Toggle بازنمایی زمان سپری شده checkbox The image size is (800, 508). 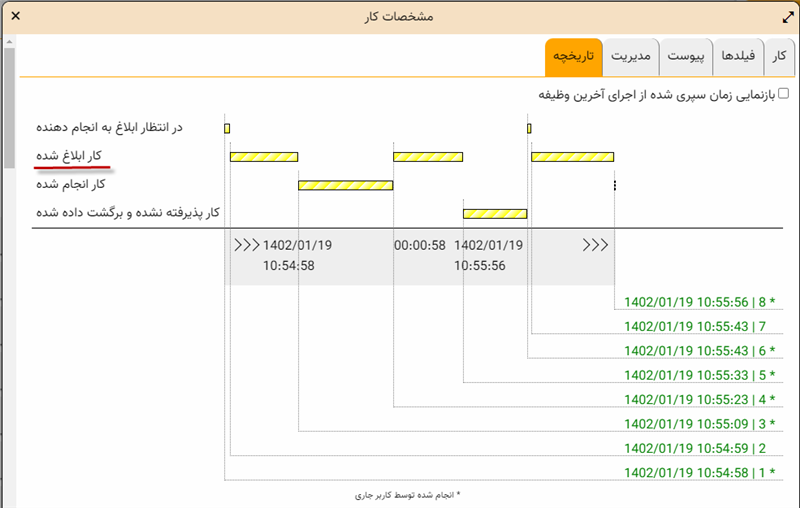point(783,94)
